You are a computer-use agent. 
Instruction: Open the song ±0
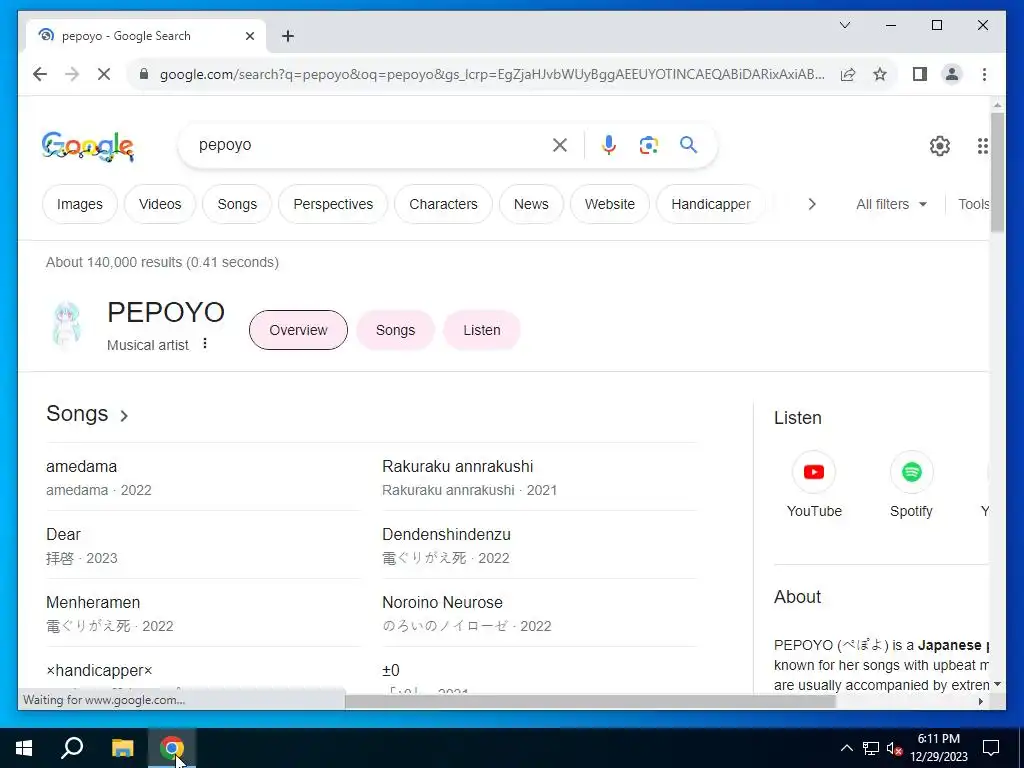pyautogui.click(x=391, y=671)
